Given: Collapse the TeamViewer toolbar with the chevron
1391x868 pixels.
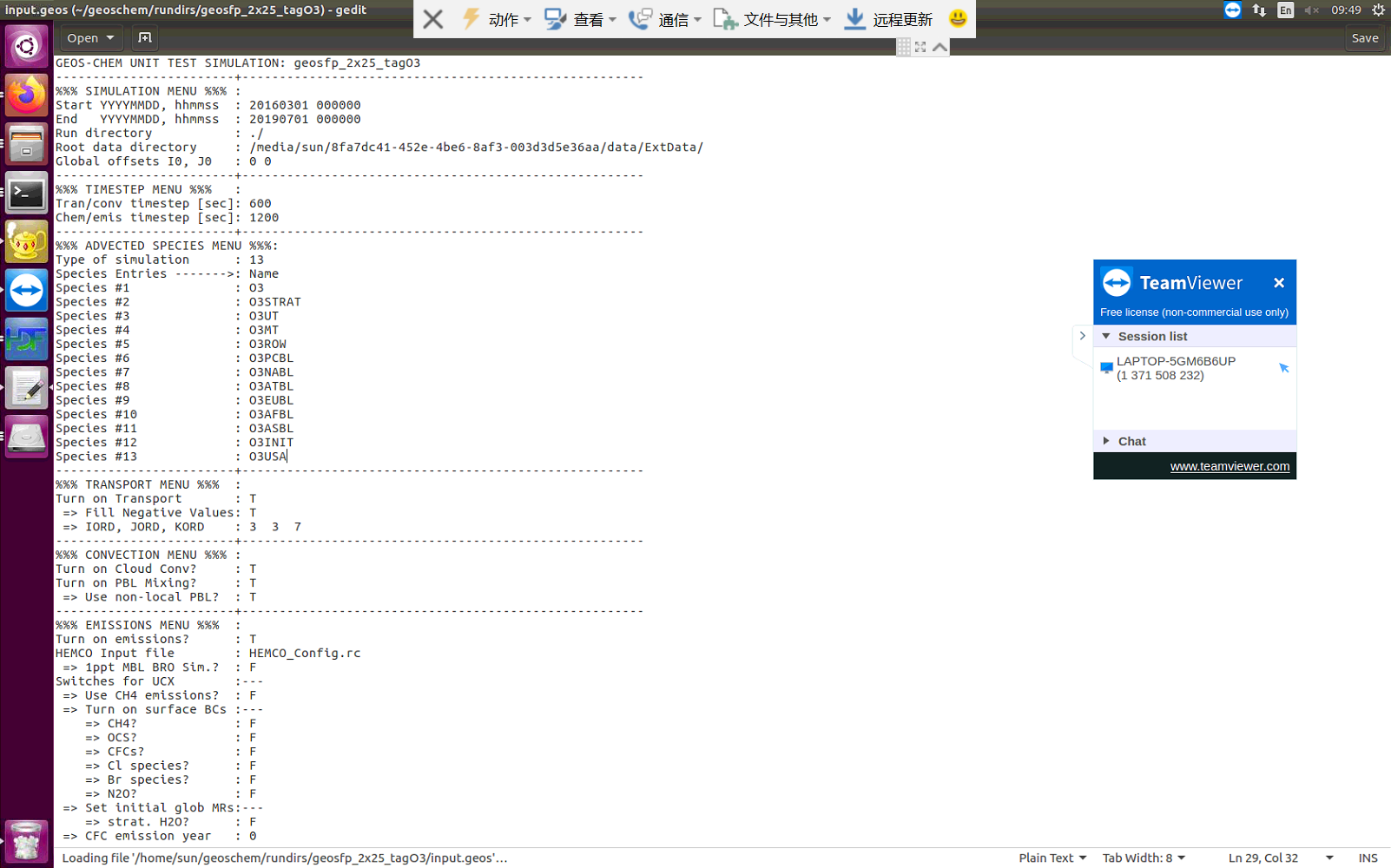Looking at the screenshot, I should click(x=939, y=47).
